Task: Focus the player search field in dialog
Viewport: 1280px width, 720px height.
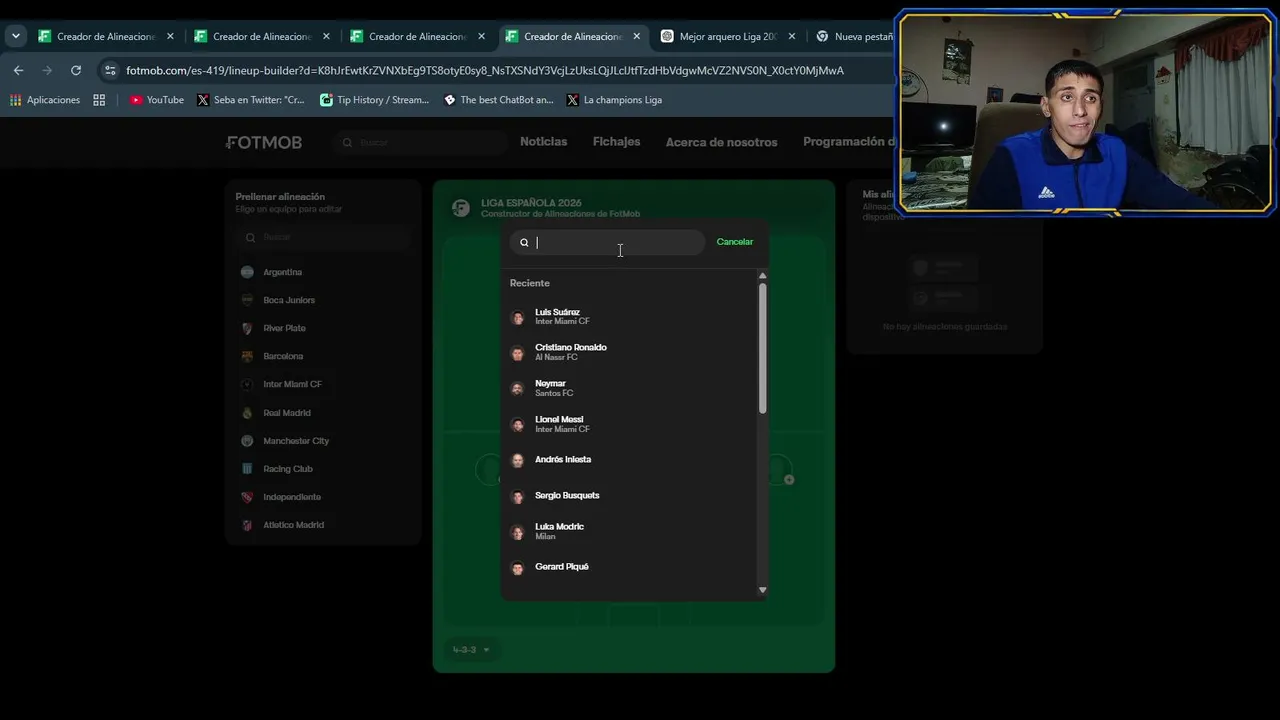Action: pyautogui.click(x=607, y=242)
